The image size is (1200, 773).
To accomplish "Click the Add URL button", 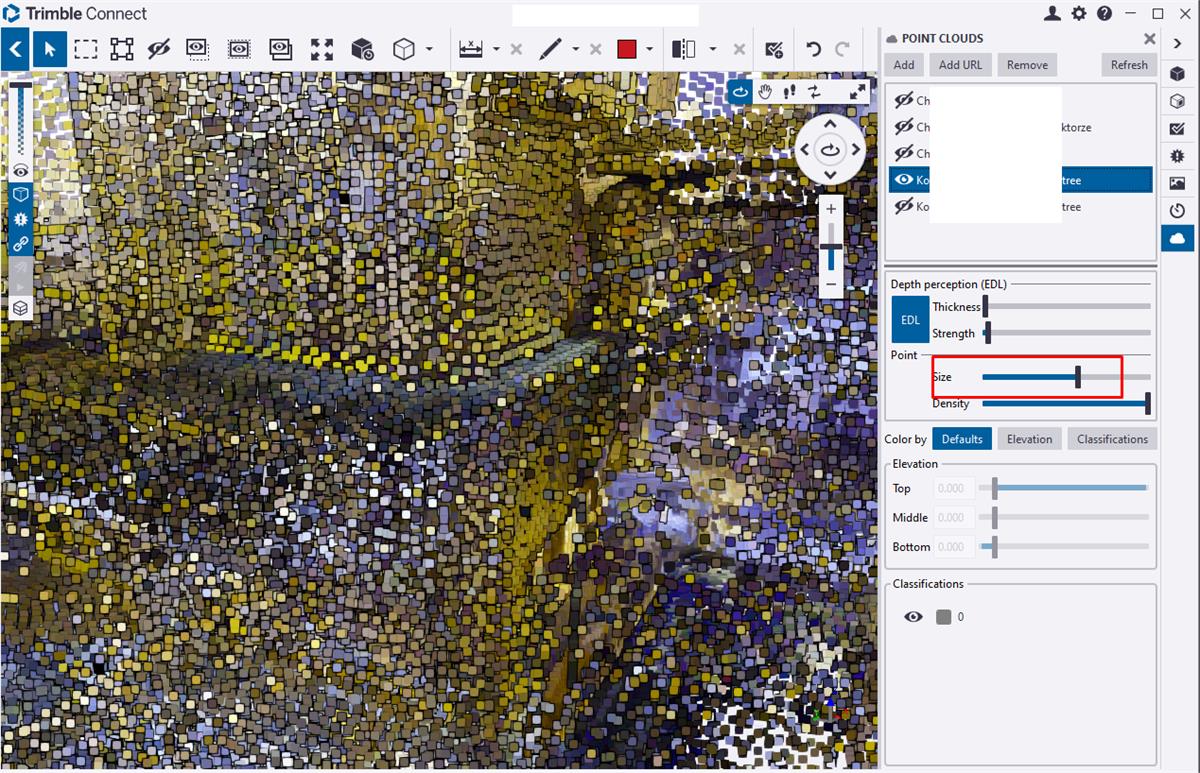I will (x=960, y=64).
